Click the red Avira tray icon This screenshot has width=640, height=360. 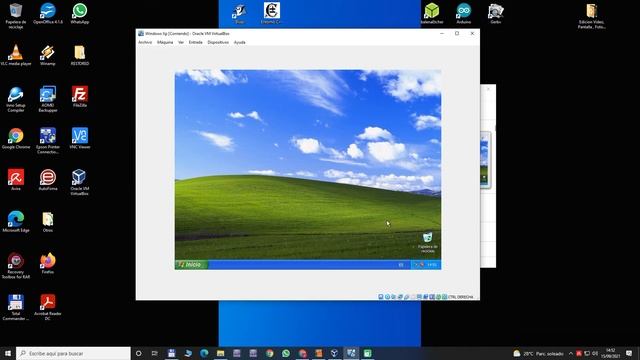(x=579, y=353)
